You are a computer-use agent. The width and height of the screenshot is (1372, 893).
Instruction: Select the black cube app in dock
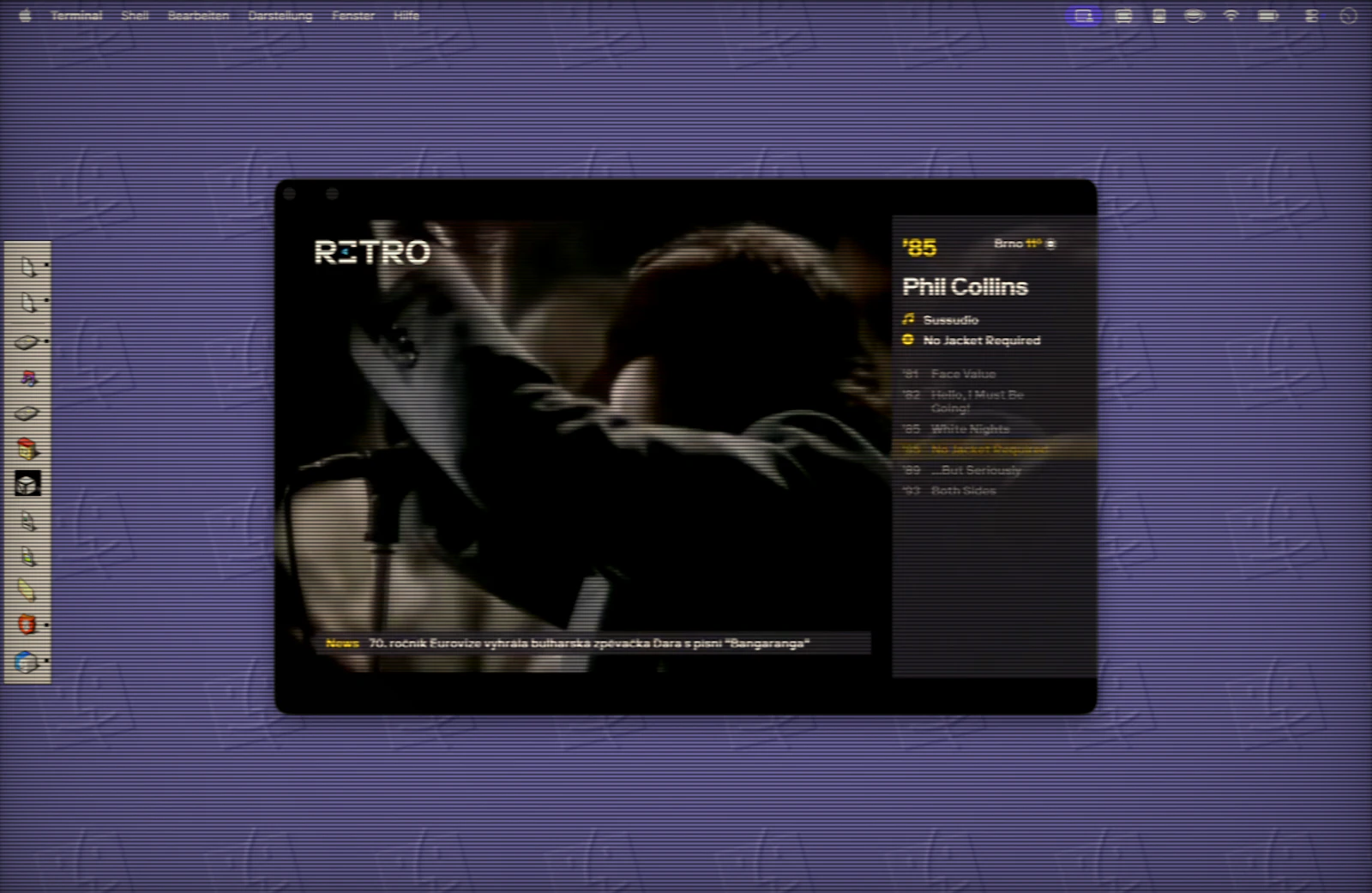coord(27,484)
